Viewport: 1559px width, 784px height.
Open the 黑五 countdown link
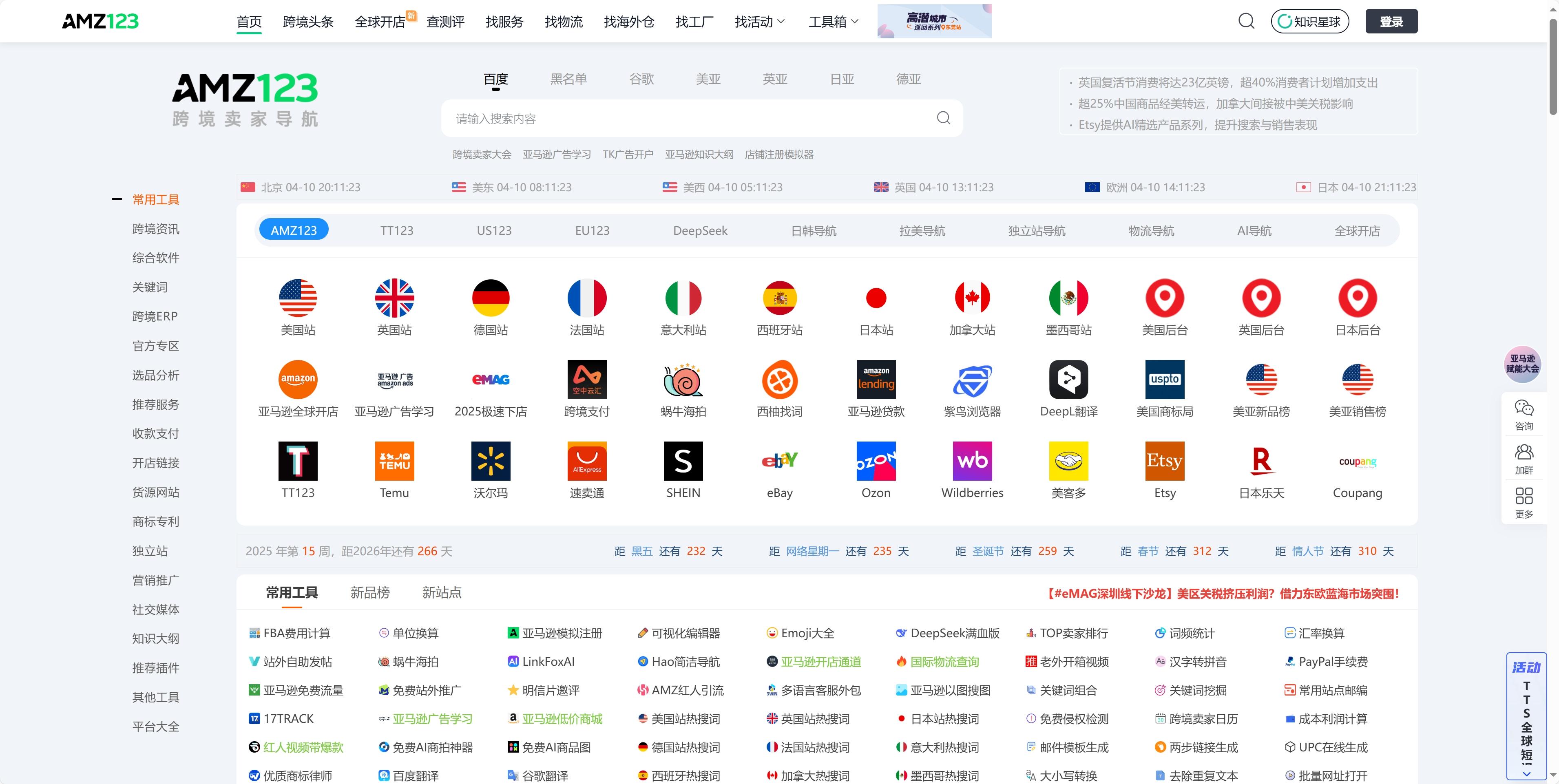pyautogui.click(x=642, y=551)
